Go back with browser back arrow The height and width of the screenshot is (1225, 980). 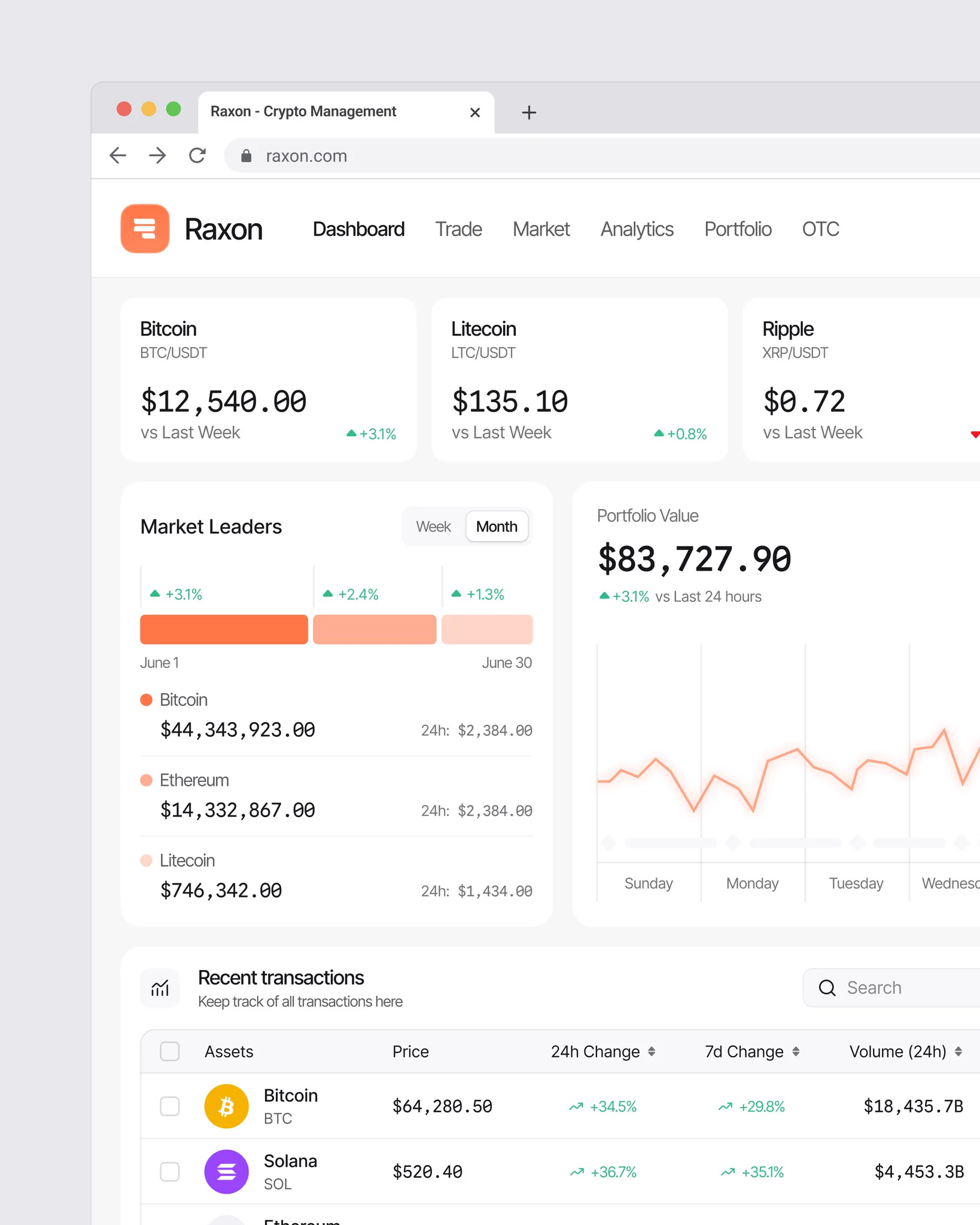[x=118, y=156]
